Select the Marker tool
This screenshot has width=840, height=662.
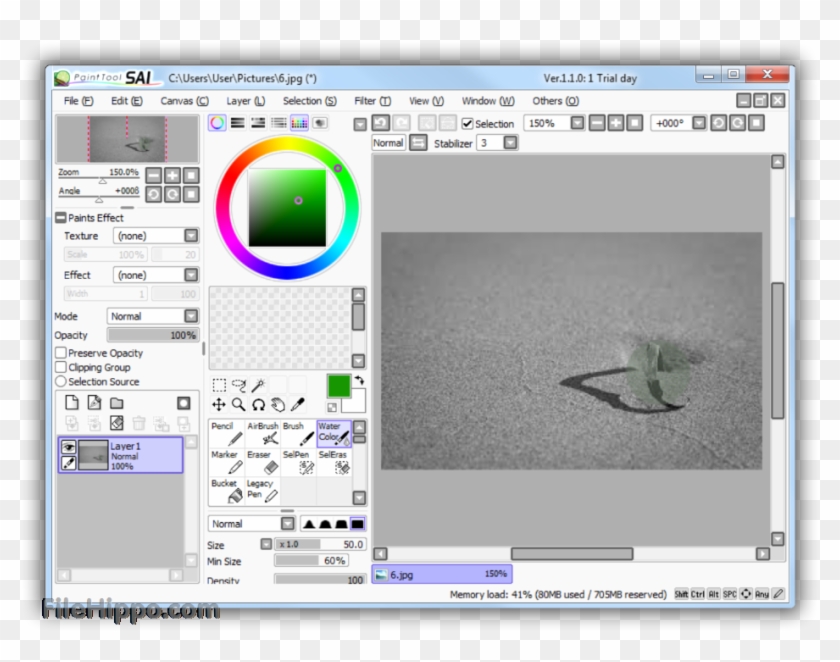click(x=225, y=460)
